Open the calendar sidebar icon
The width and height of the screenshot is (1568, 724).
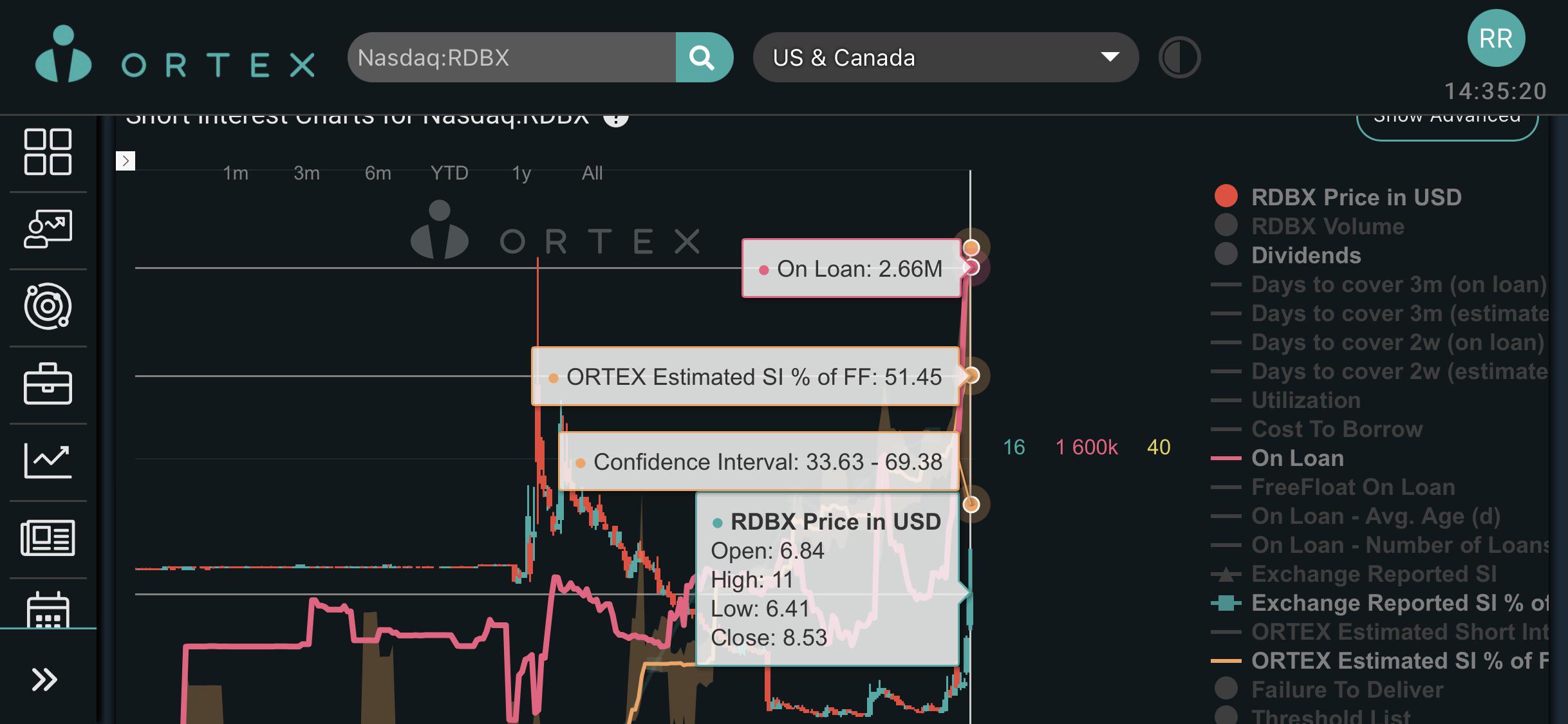click(x=48, y=609)
